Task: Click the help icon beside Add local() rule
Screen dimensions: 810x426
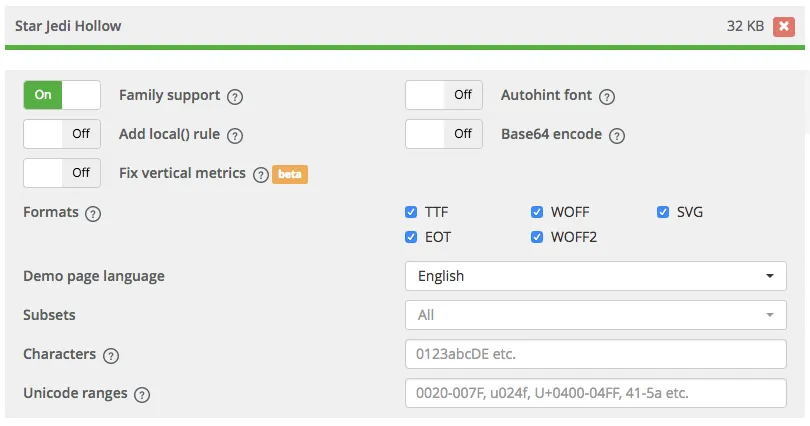Action: [x=235, y=135]
